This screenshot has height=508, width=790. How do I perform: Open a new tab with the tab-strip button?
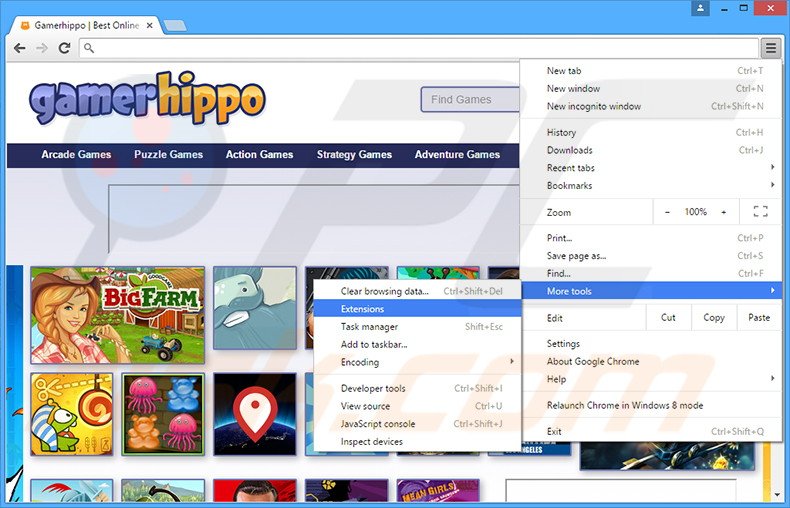pos(175,25)
